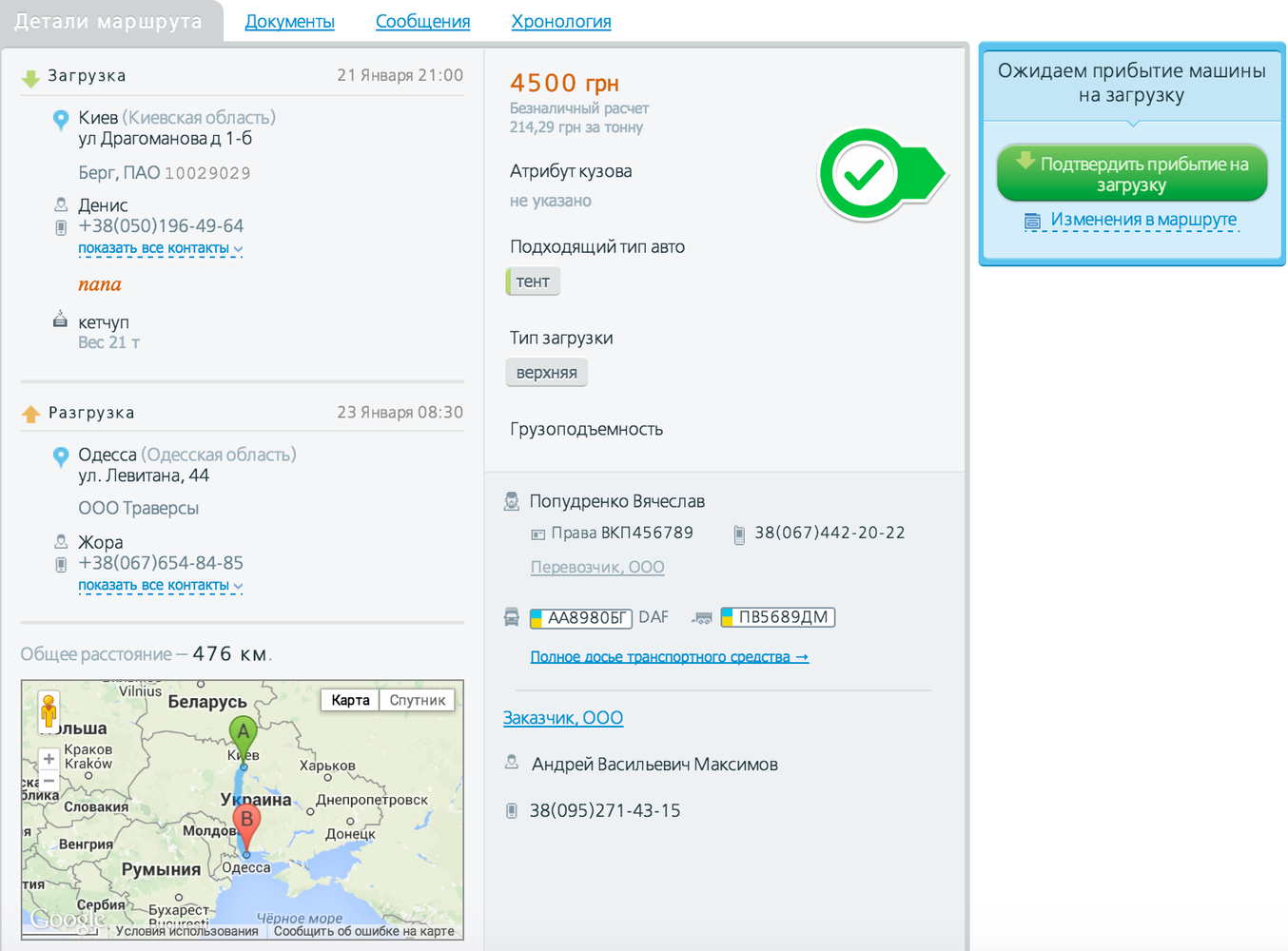The height and width of the screenshot is (951, 1288).
Task: Switch to the Сообщения tab
Action: (422, 21)
